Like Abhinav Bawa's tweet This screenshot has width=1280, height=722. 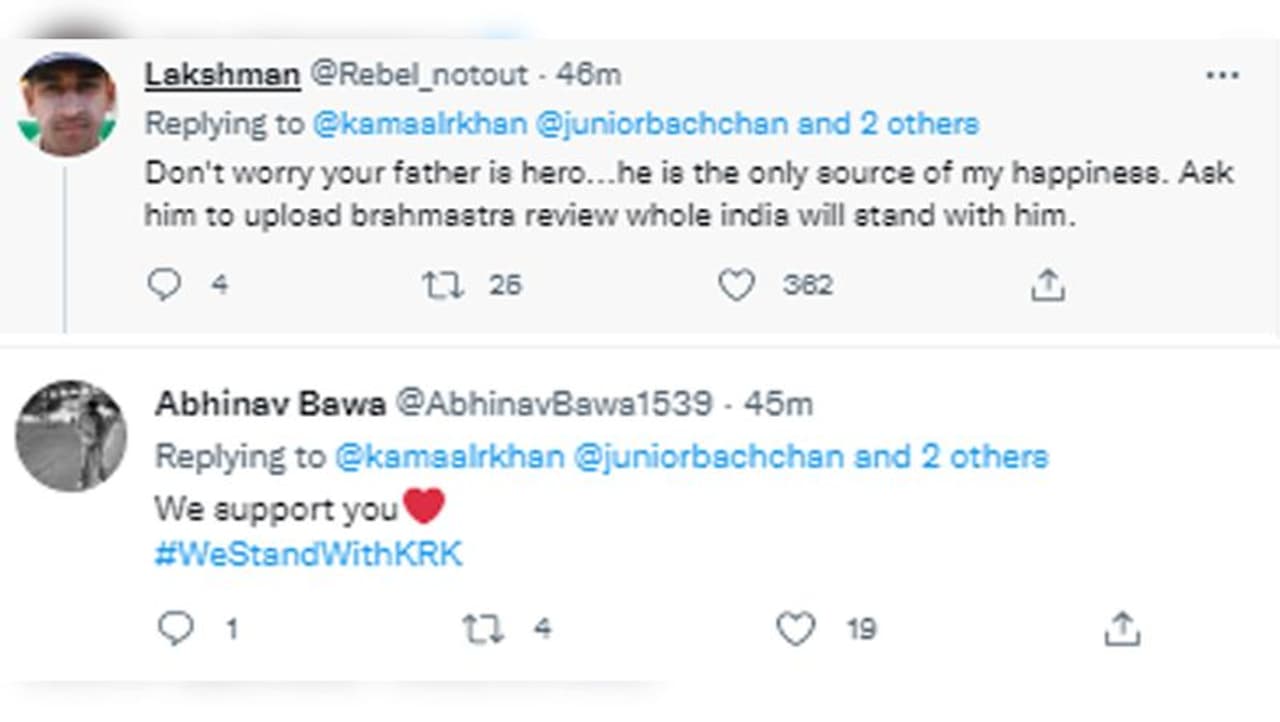tap(796, 629)
